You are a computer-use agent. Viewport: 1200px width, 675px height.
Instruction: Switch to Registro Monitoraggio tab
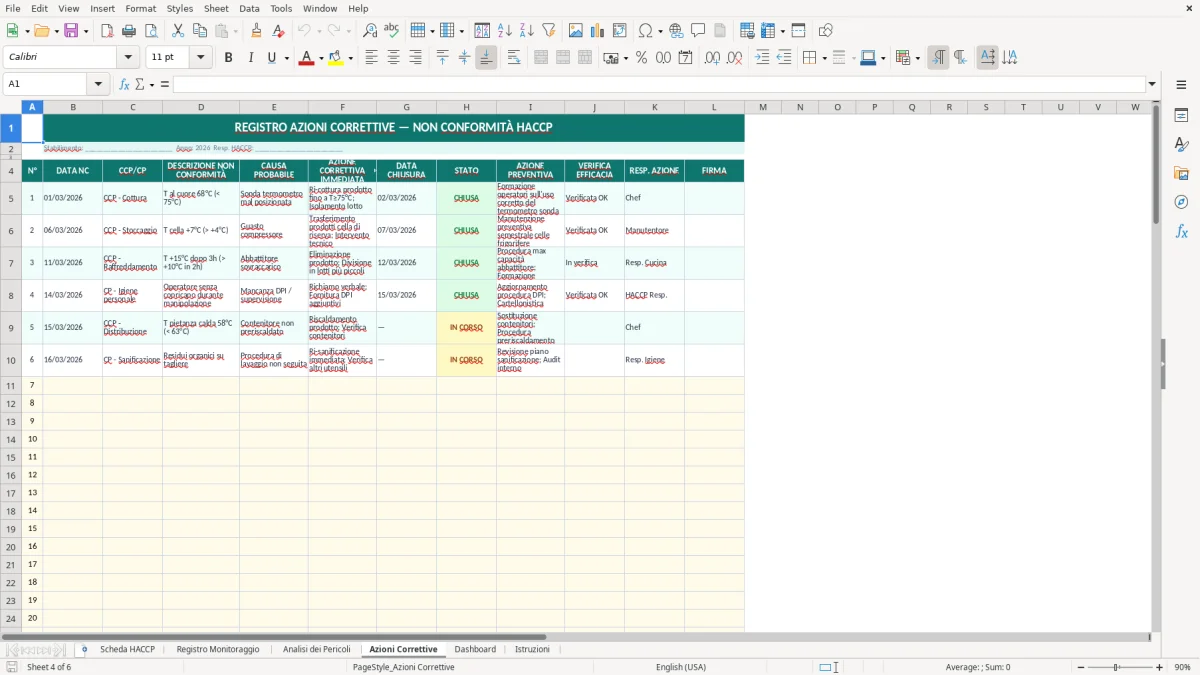218,649
